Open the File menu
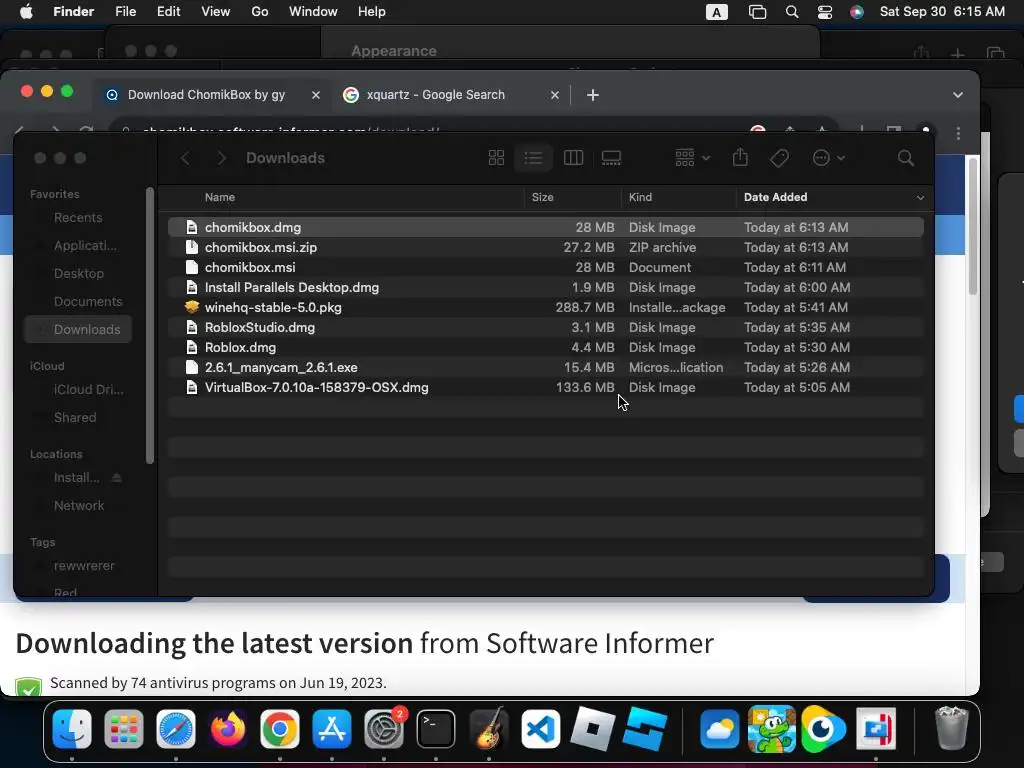1024x768 pixels. (x=125, y=12)
